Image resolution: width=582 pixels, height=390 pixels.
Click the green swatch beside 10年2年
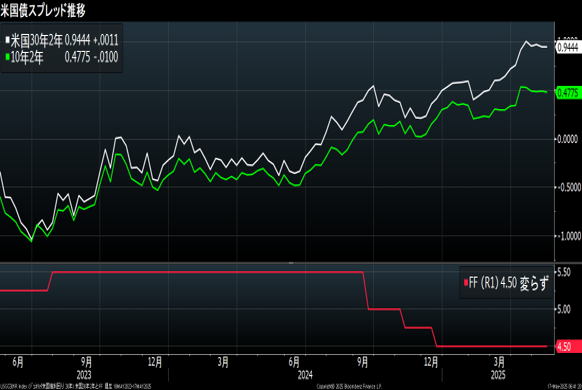pos(7,57)
